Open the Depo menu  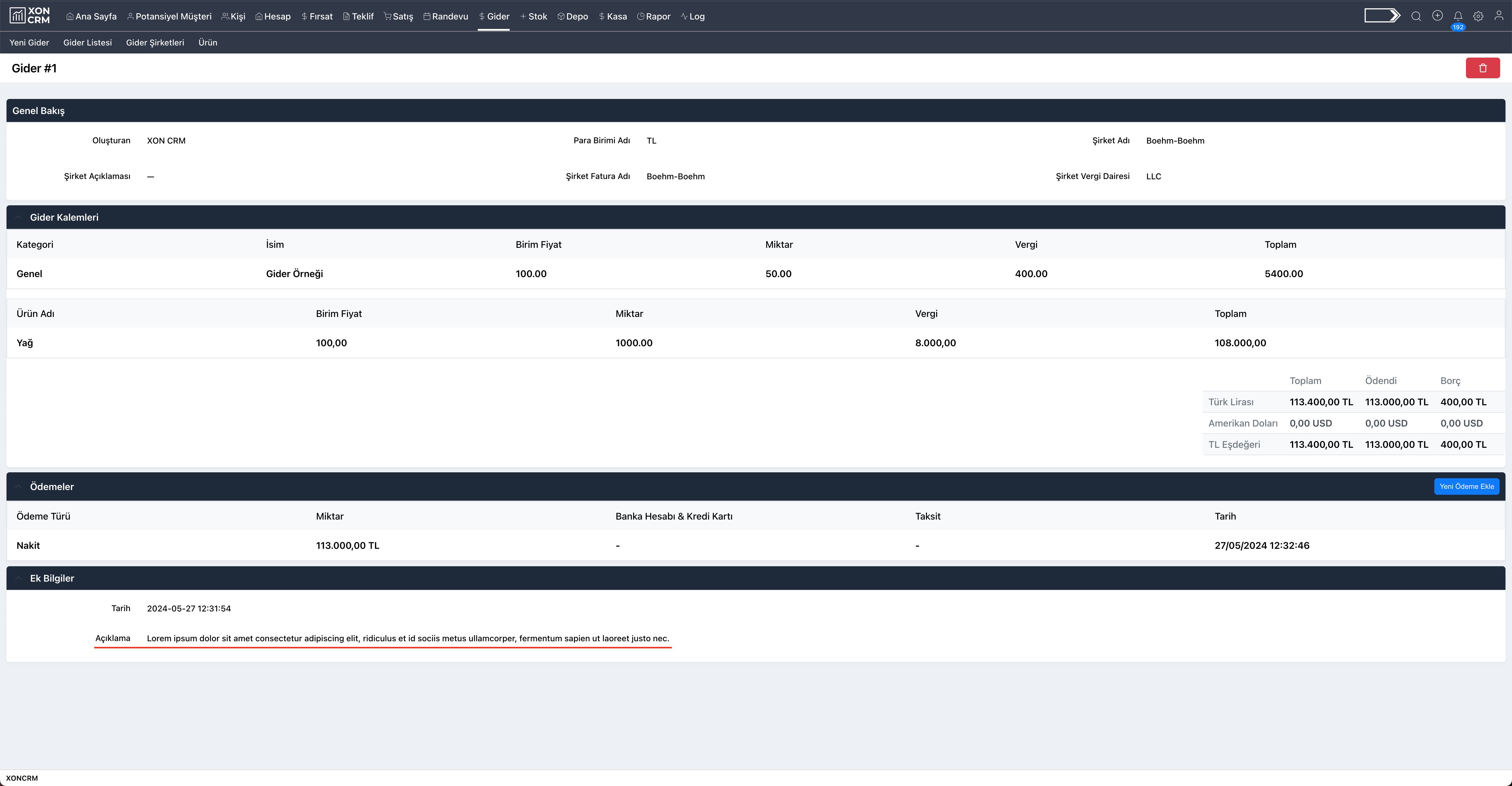(572, 17)
